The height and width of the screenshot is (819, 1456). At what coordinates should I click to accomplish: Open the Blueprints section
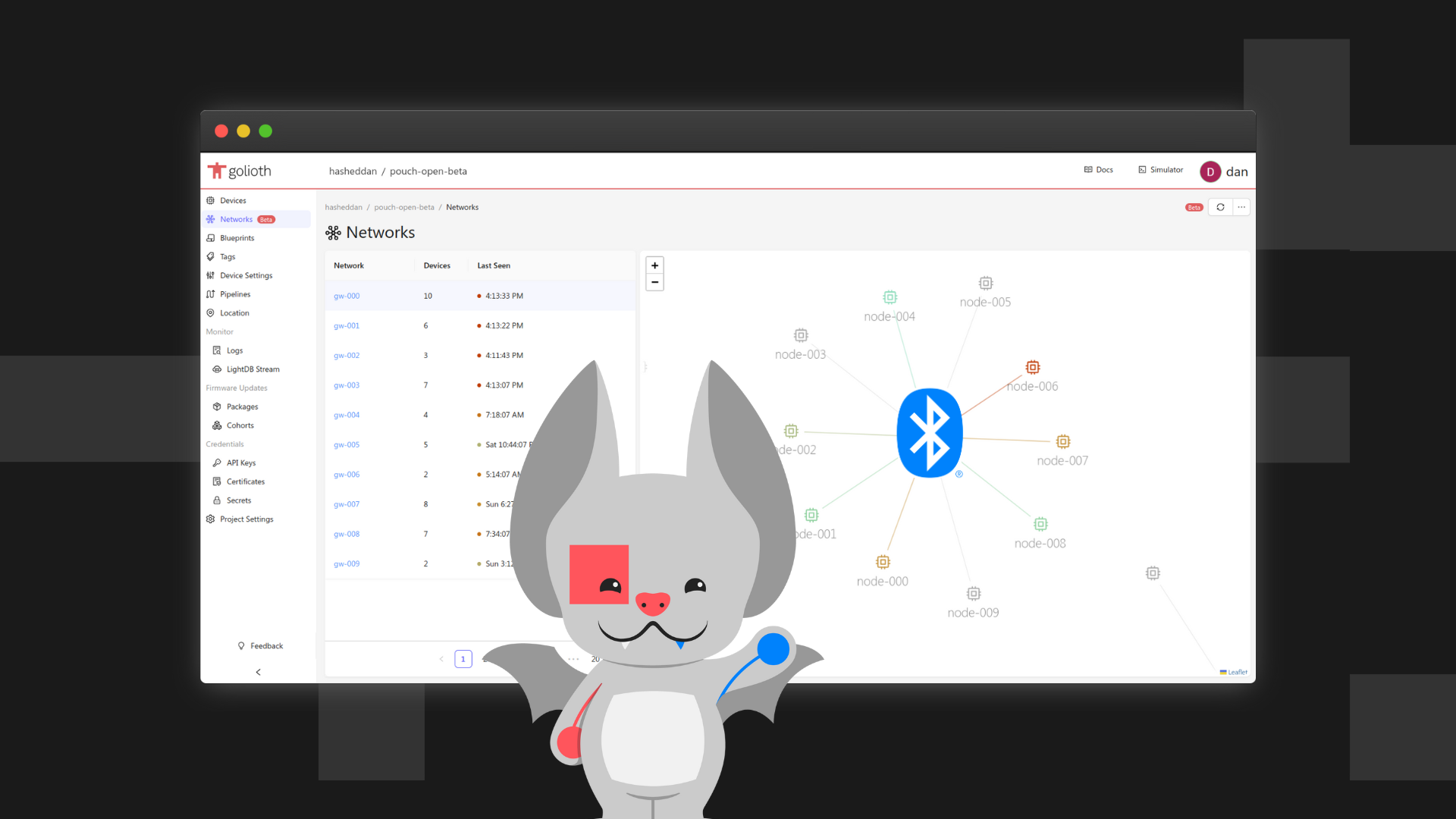(237, 237)
